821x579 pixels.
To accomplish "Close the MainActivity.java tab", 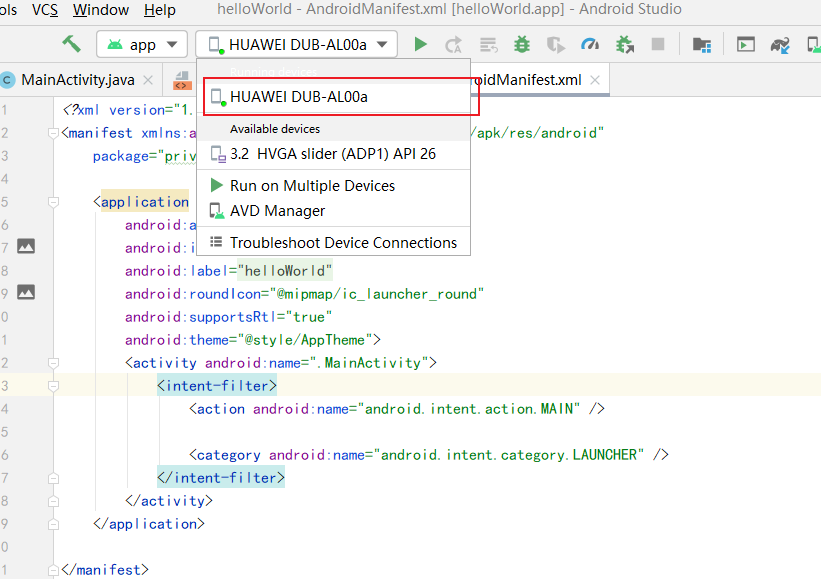I will coord(148,80).
